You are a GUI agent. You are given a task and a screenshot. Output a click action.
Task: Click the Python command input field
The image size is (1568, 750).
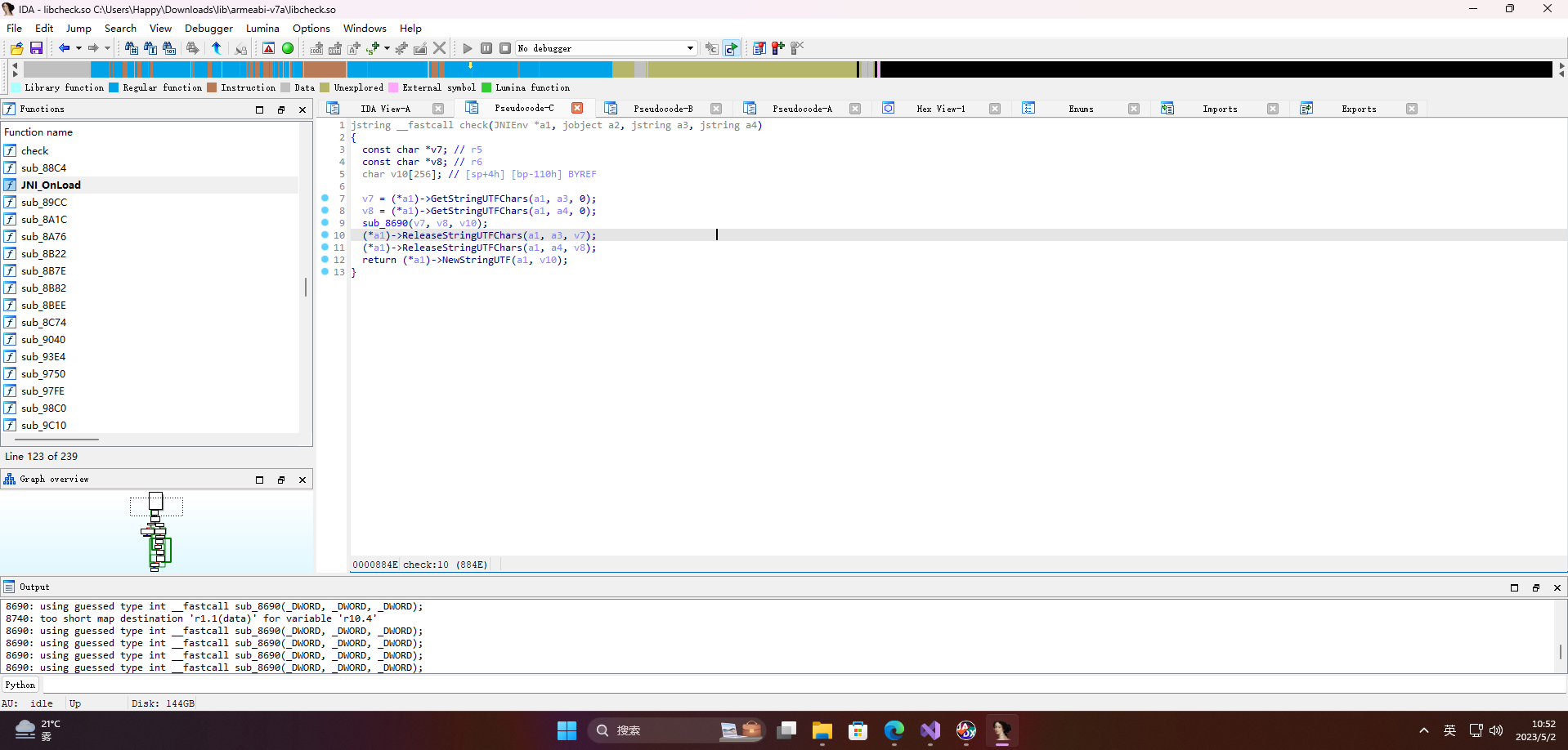pyautogui.click(x=804, y=685)
